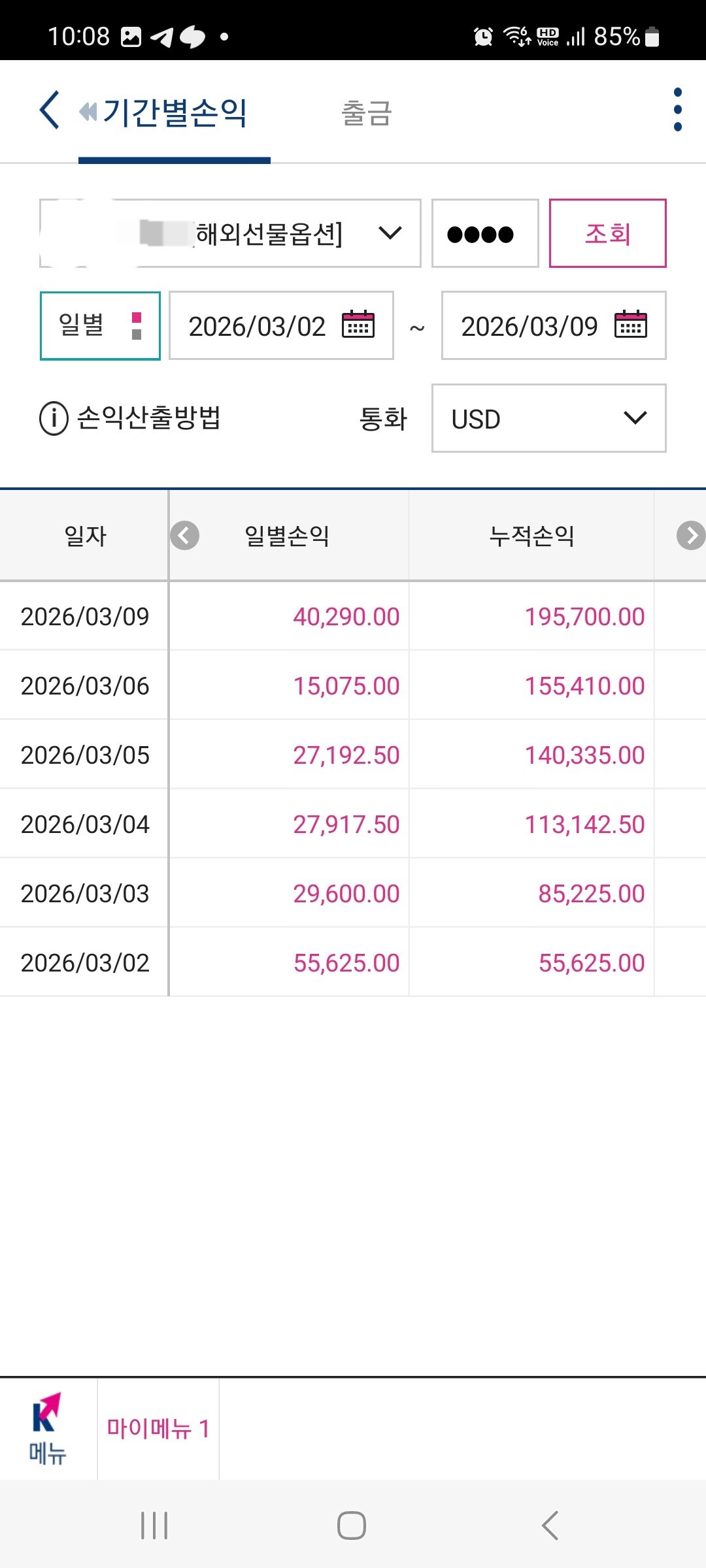
Task: Open the start date calendar picker
Action: [358, 325]
